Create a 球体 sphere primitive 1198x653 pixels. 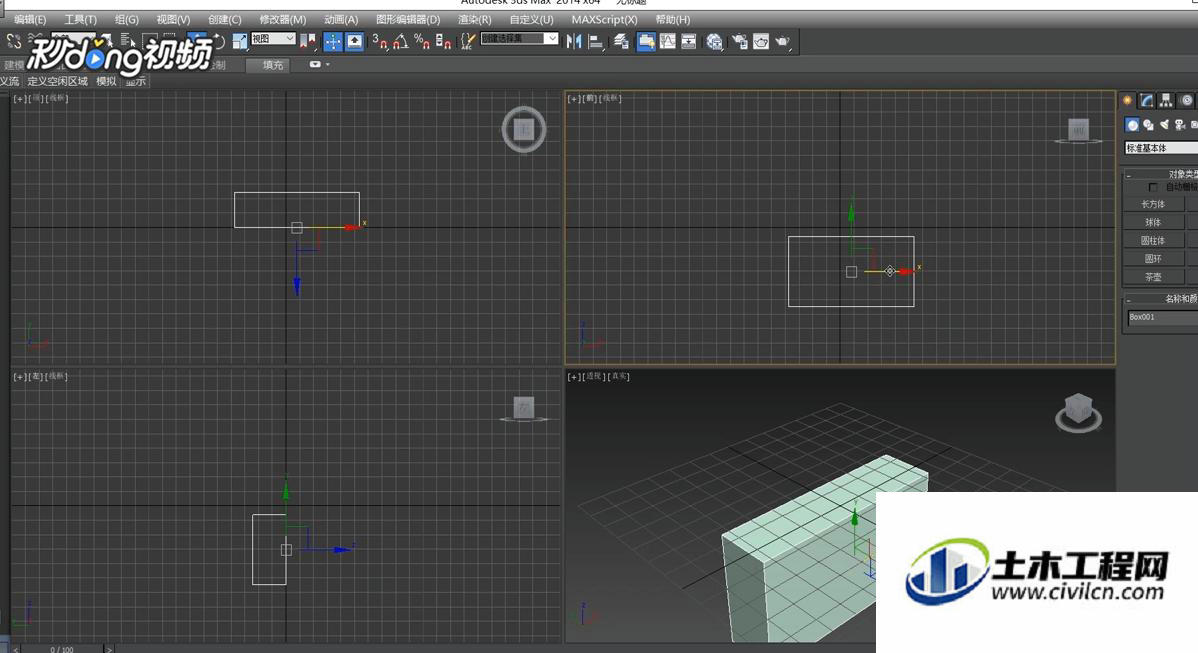(x=1154, y=222)
